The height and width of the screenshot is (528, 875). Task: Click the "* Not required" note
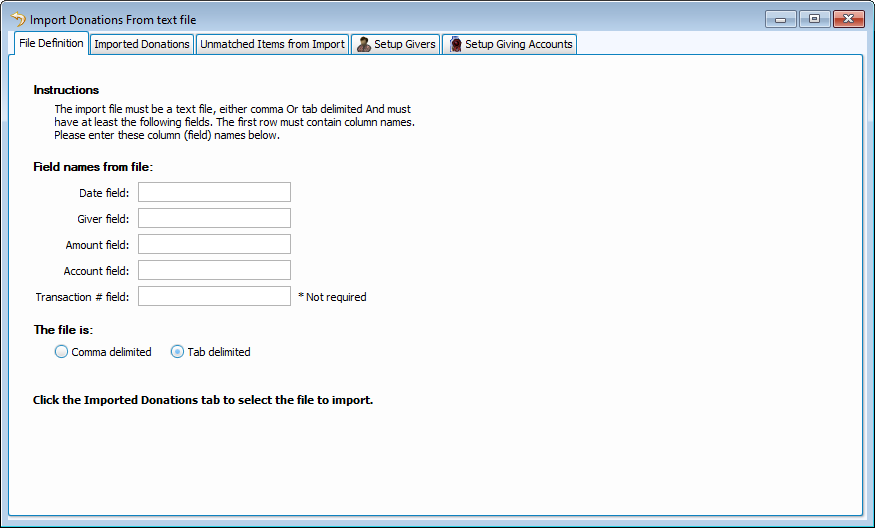coord(332,297)
